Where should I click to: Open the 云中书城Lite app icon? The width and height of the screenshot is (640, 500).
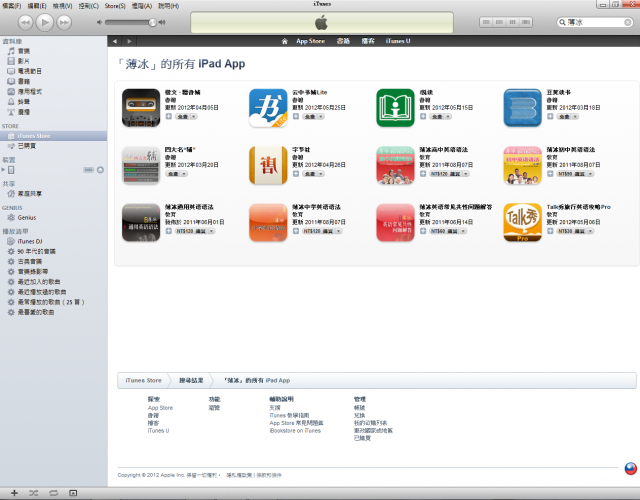coord(268,108)
